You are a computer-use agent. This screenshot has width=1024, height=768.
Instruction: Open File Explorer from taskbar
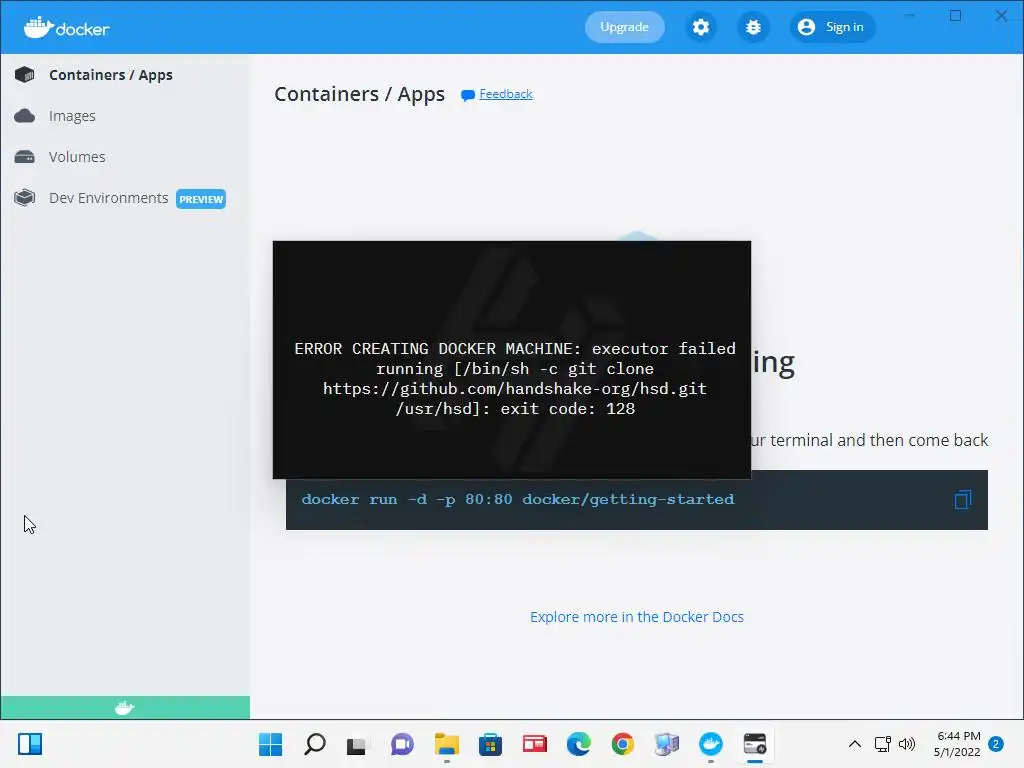click(447, 744)
